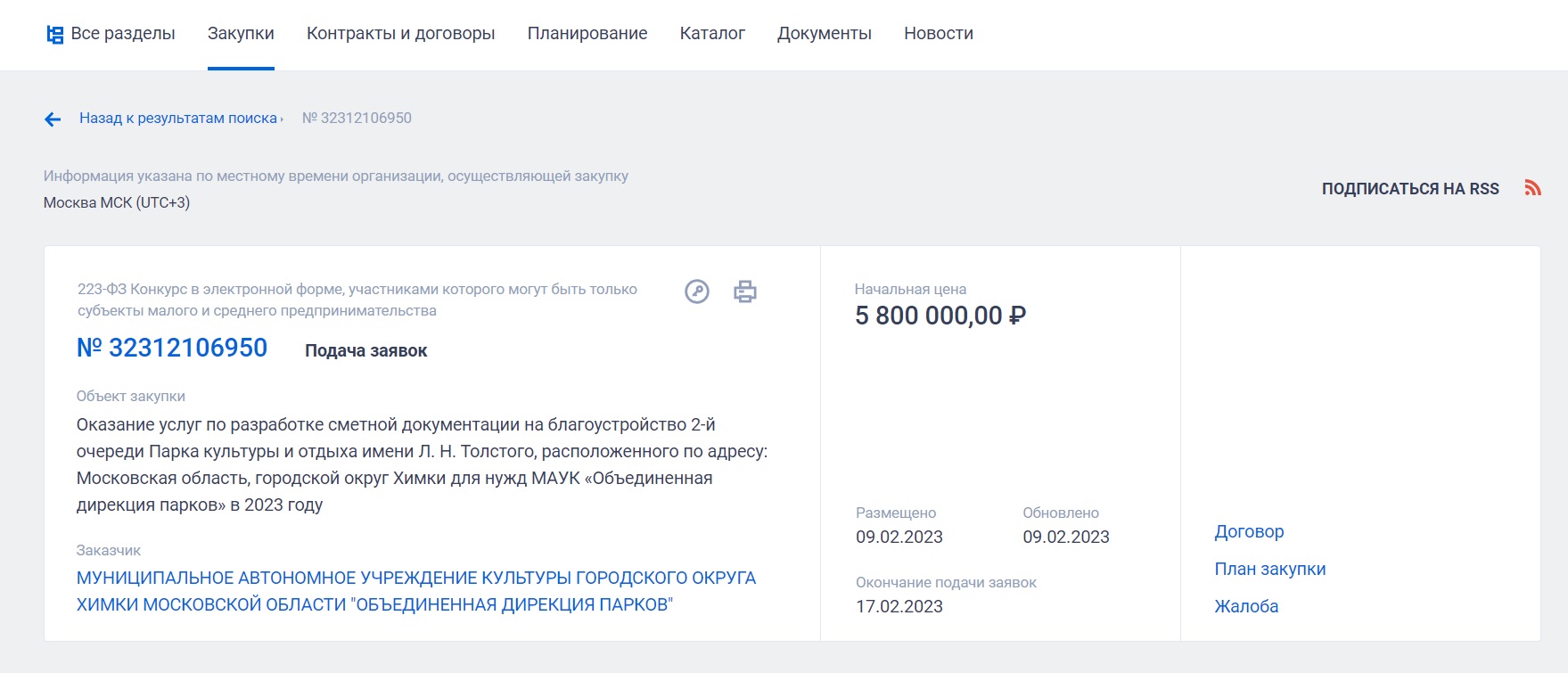Open Контракты и договоры menu

click(x=401, y=34)
